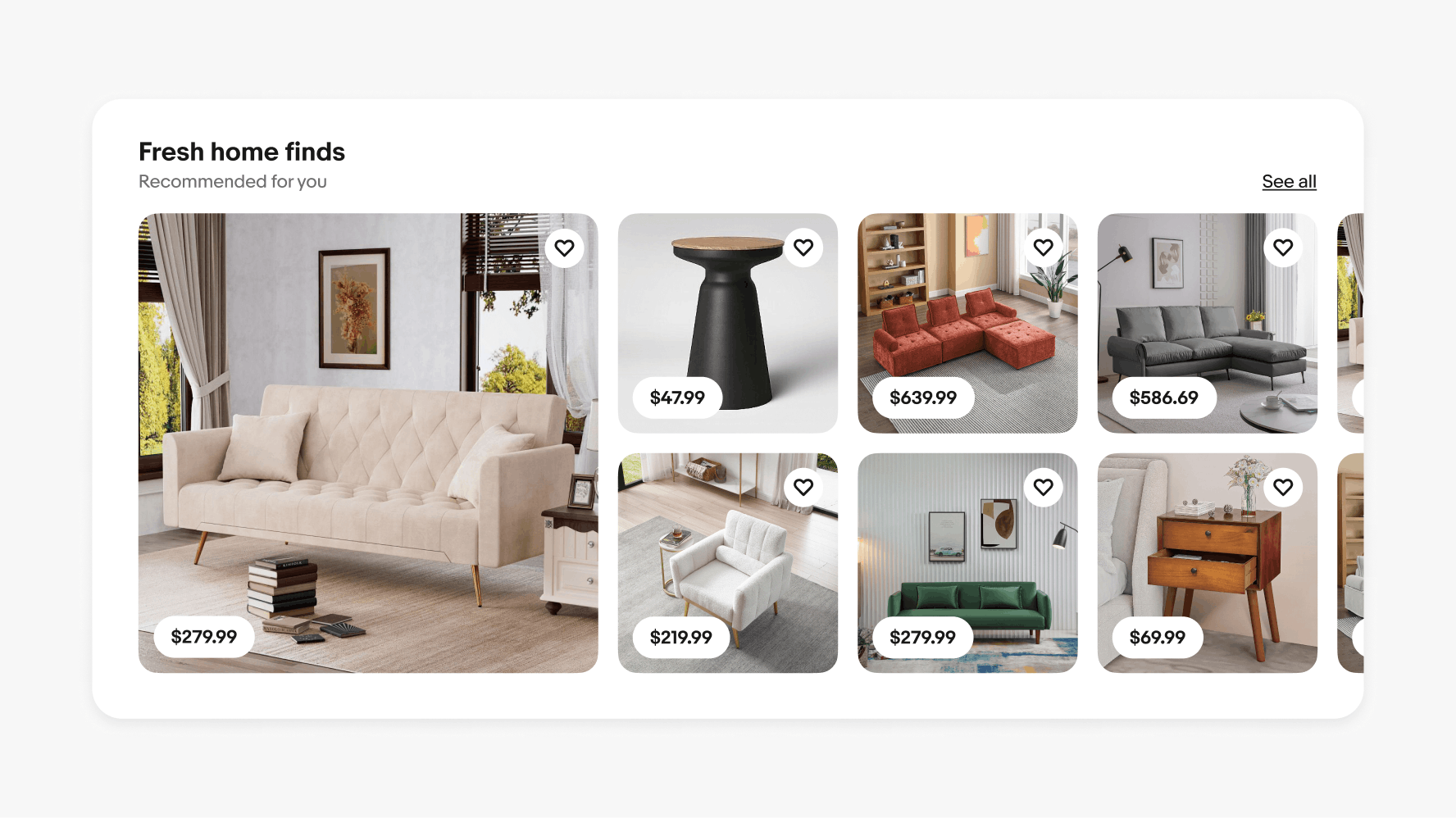The height and width of the screenshot is (818, 1456).
Task: Click the $47.99 price tag
Action: point(677,398)
